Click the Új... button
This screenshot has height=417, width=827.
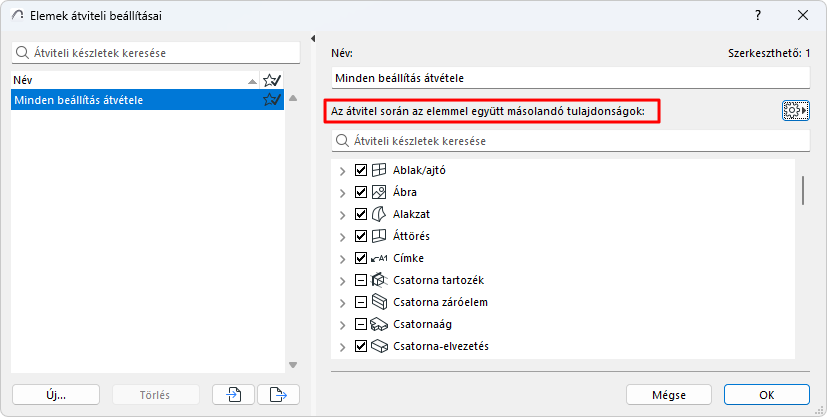coord(56,394)
